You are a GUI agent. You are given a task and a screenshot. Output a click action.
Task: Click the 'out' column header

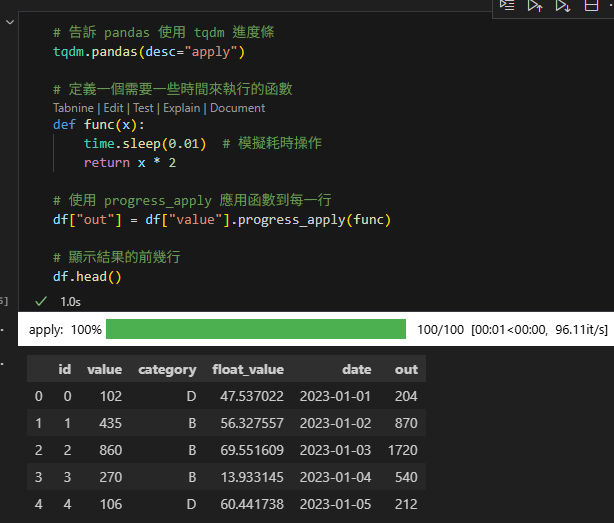pos(406,369)
